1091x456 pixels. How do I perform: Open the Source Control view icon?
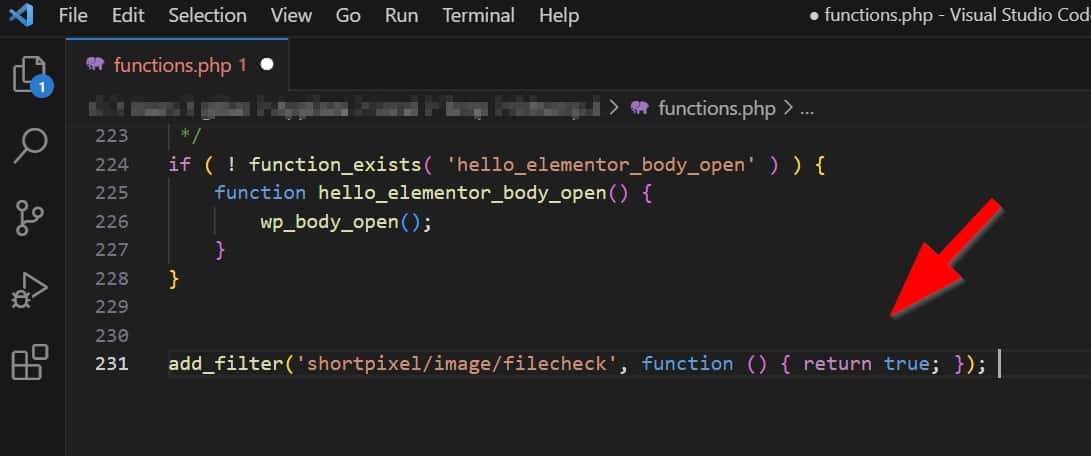point(30,217)
